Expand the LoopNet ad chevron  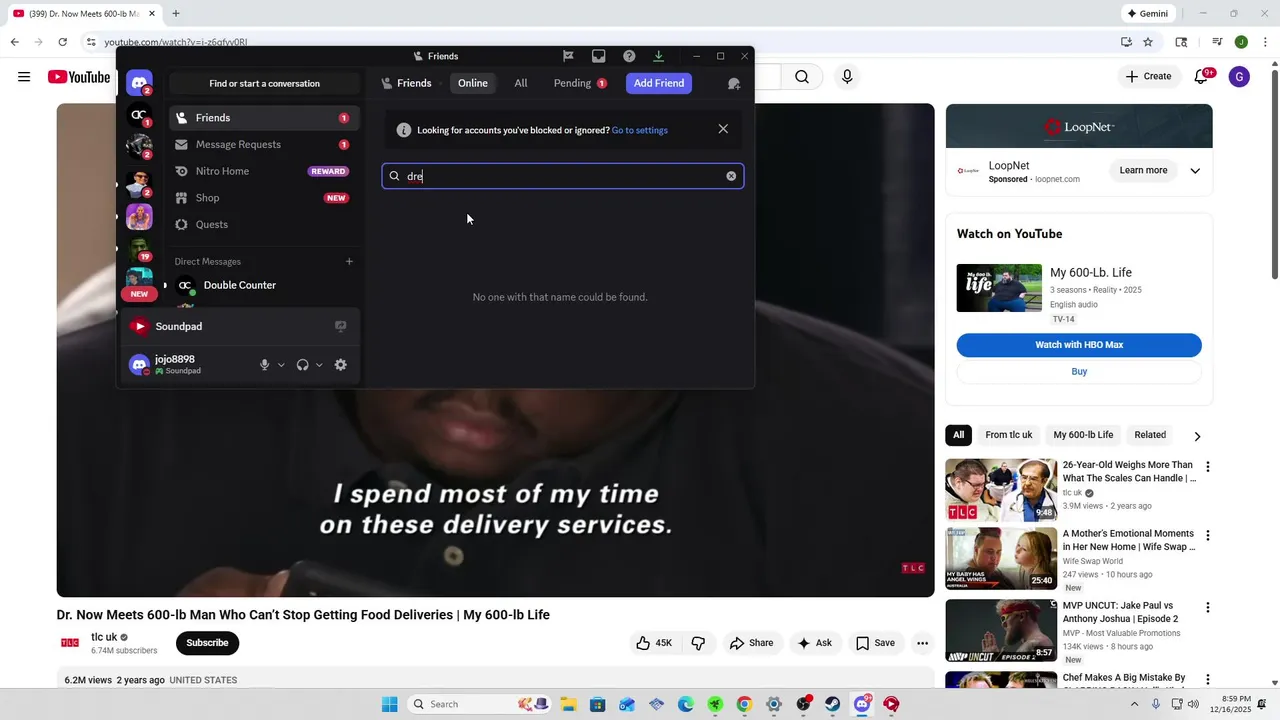point(1194,171)
